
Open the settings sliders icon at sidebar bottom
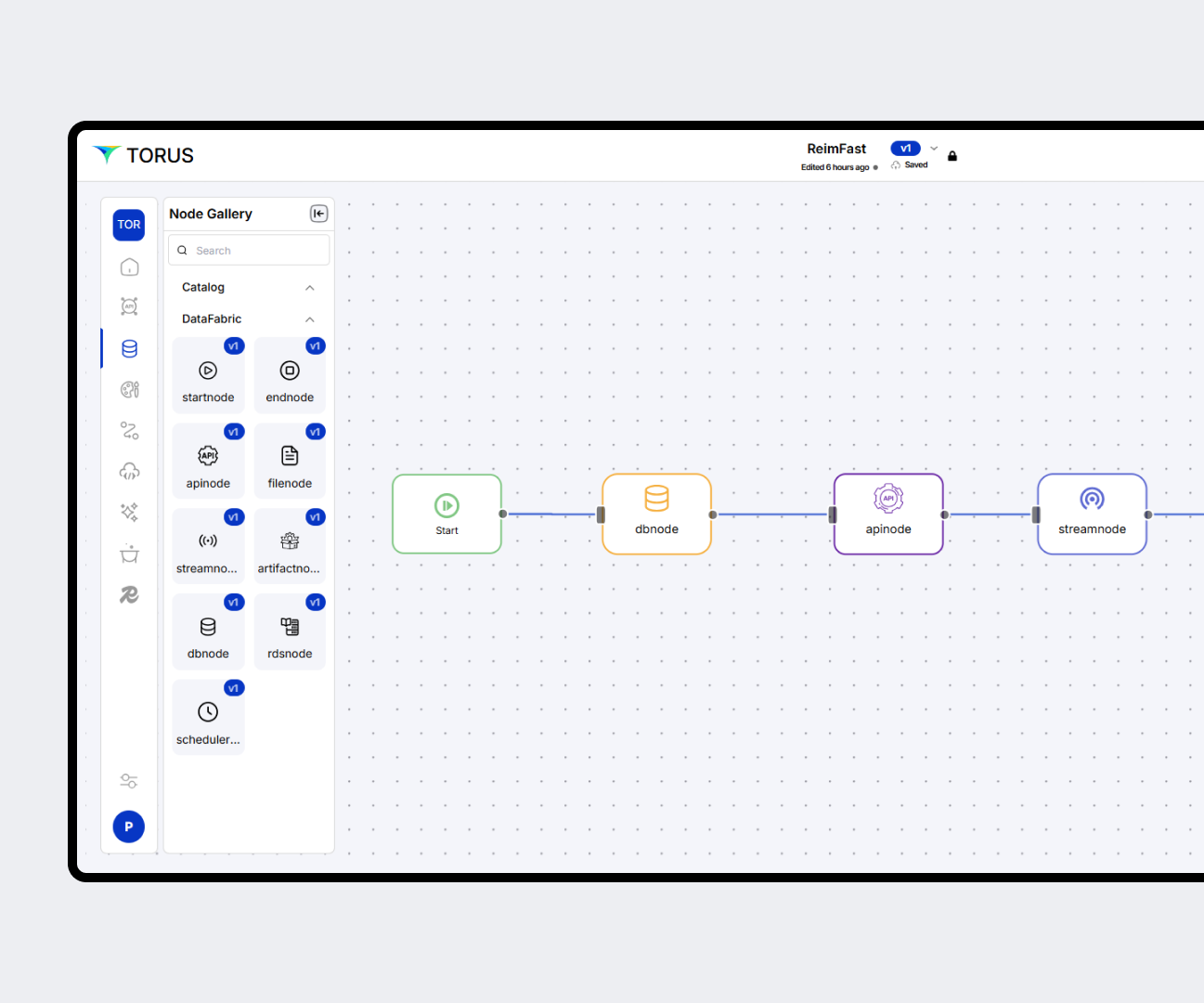coord(129,781)
